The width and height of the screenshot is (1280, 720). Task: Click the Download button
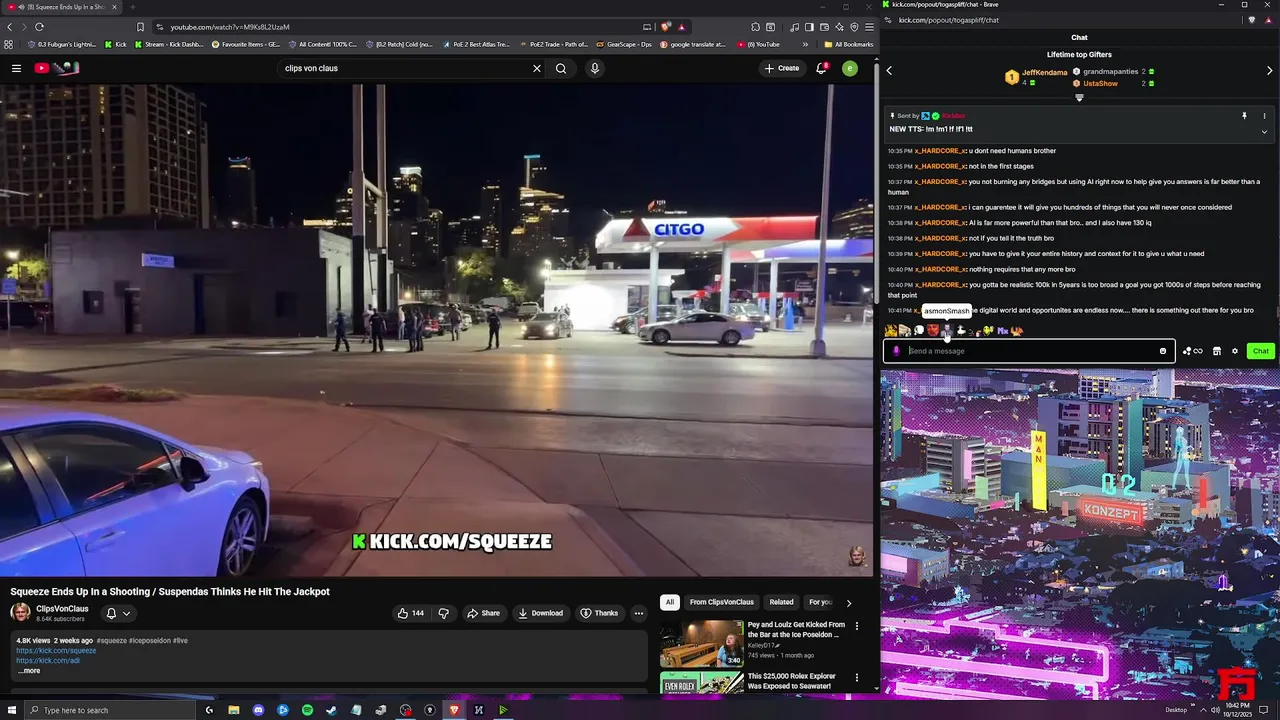(x=540, y=613)
